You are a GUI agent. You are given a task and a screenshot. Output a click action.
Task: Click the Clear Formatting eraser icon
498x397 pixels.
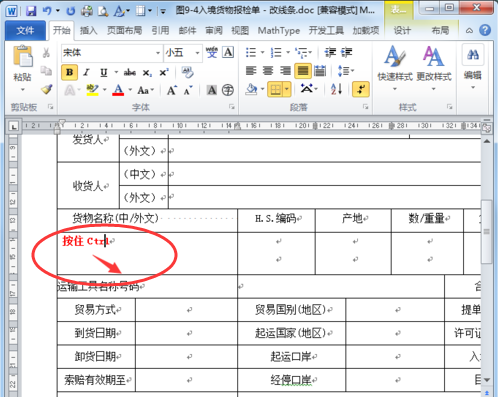tap(187, 72)
